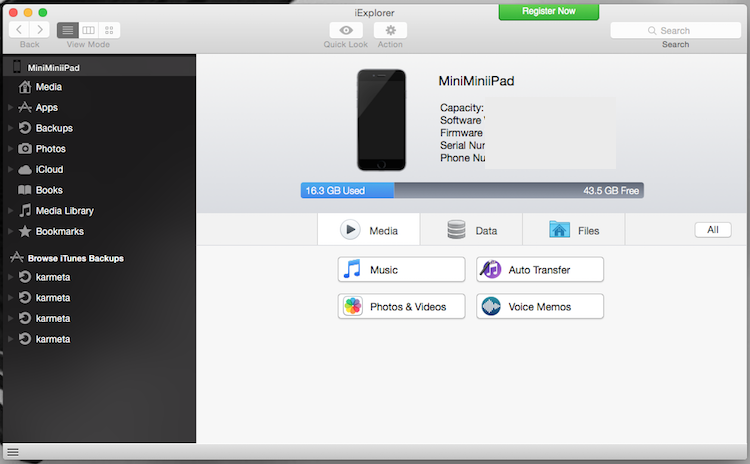Select the third karmeta backup row
This screenshot has width=750, height=464.
pyautogui.click(x=99, y=318)
